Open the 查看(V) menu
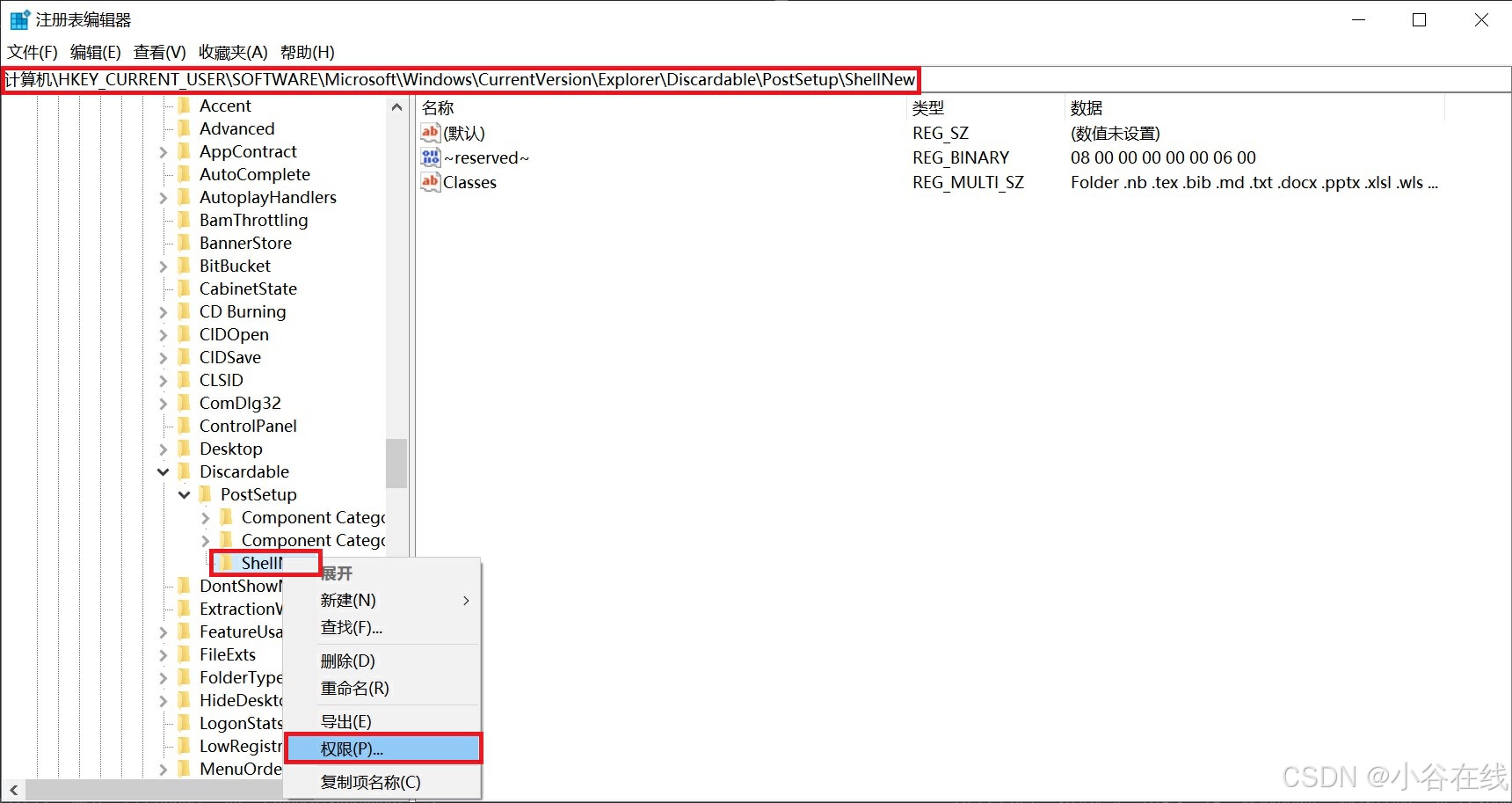The image size is (1512, 803). pos(160,52)
